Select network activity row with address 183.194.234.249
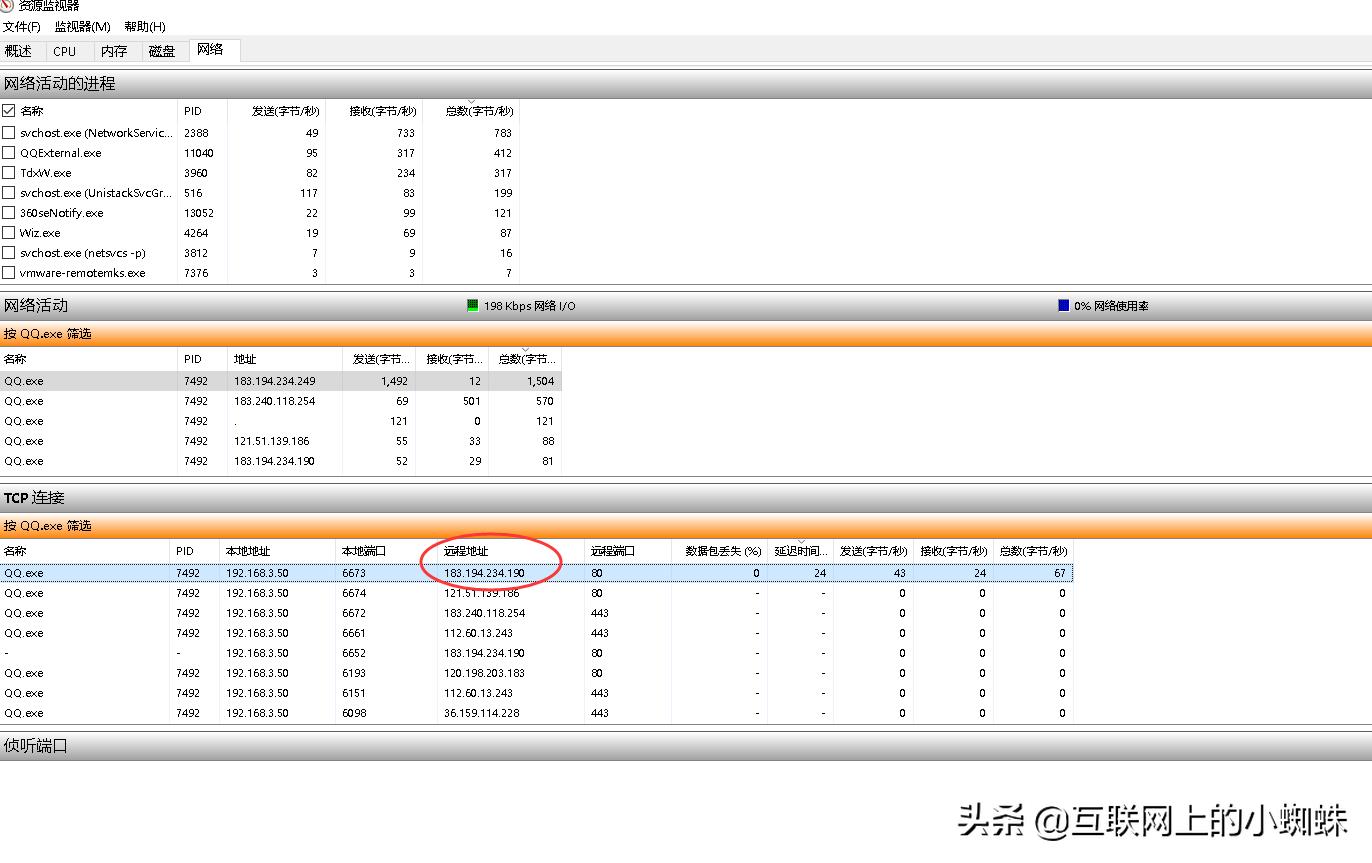Screen dimensions: 1372x863 tap(281, 381)
